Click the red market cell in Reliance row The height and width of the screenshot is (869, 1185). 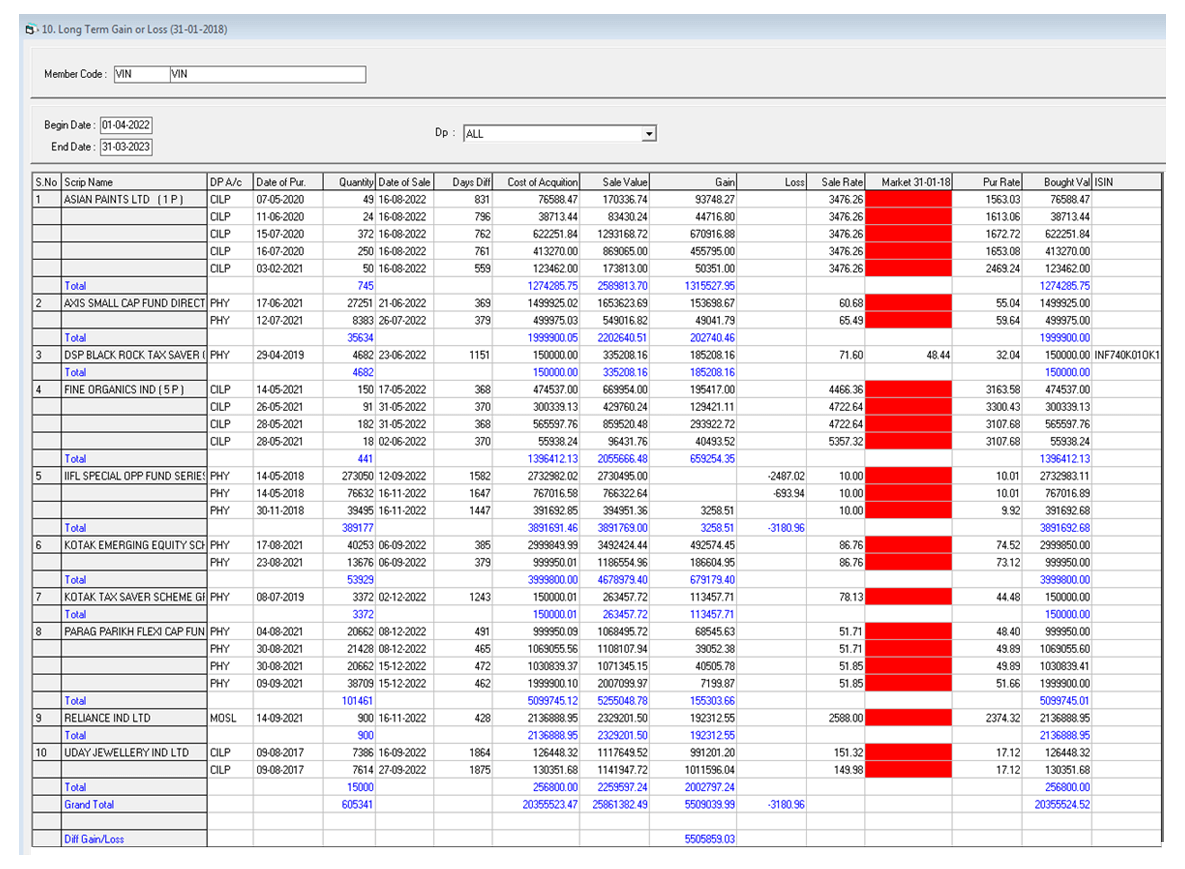click(x=908, y=718)
